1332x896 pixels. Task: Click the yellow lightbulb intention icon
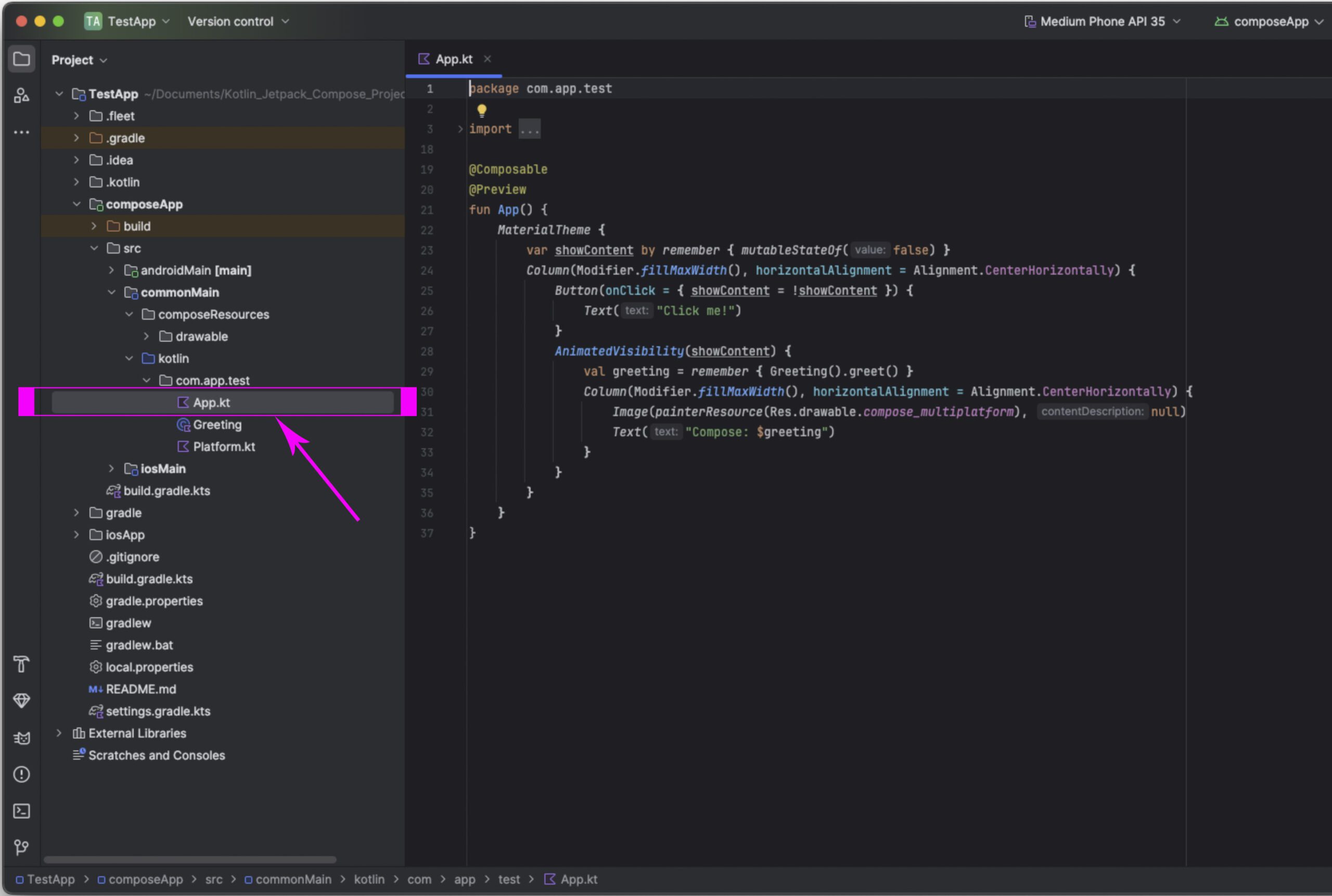point(482,110)
